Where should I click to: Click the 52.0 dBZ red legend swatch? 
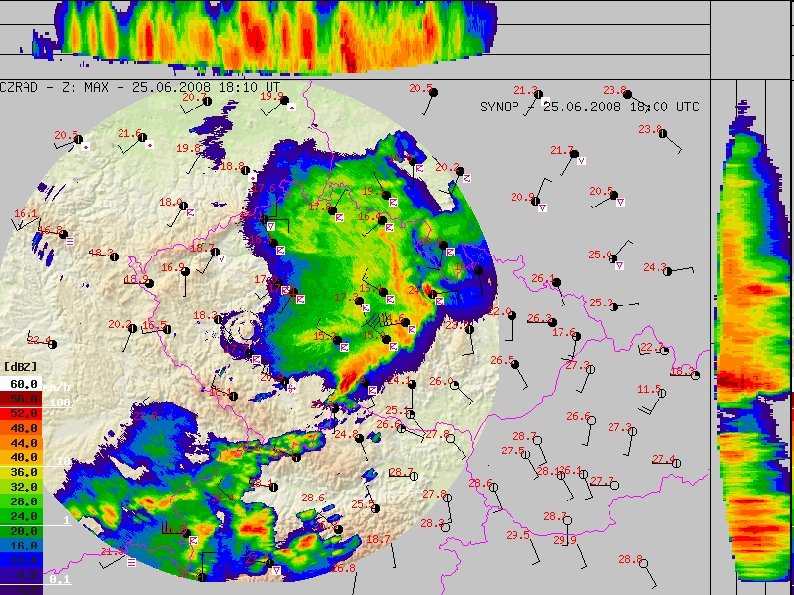(21, 413)
